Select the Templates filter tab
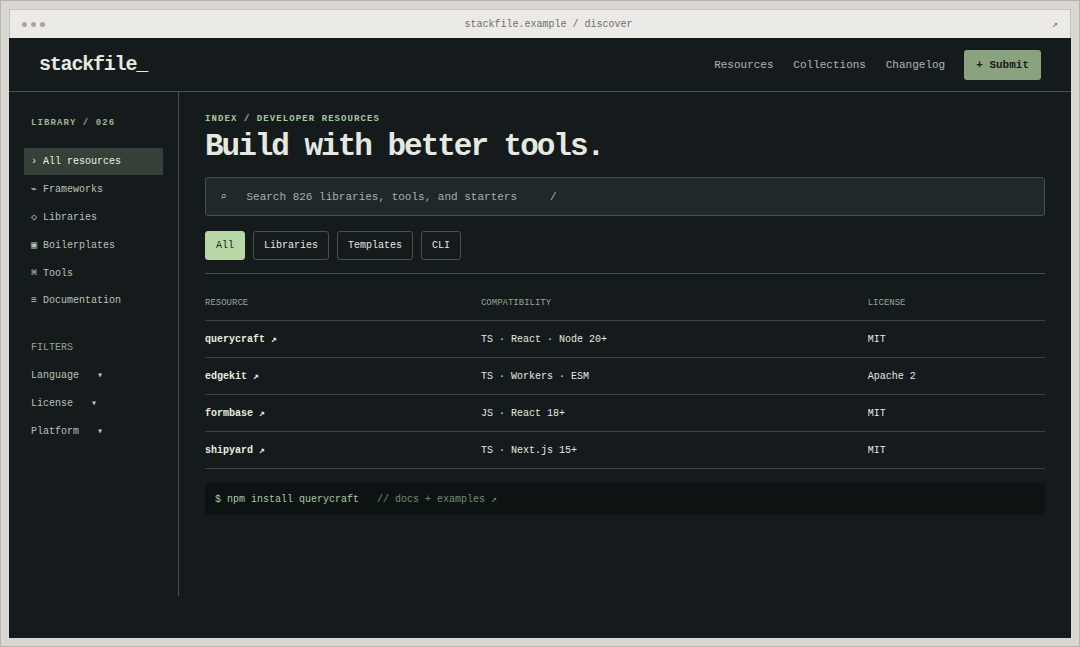 tap(375, 245)
